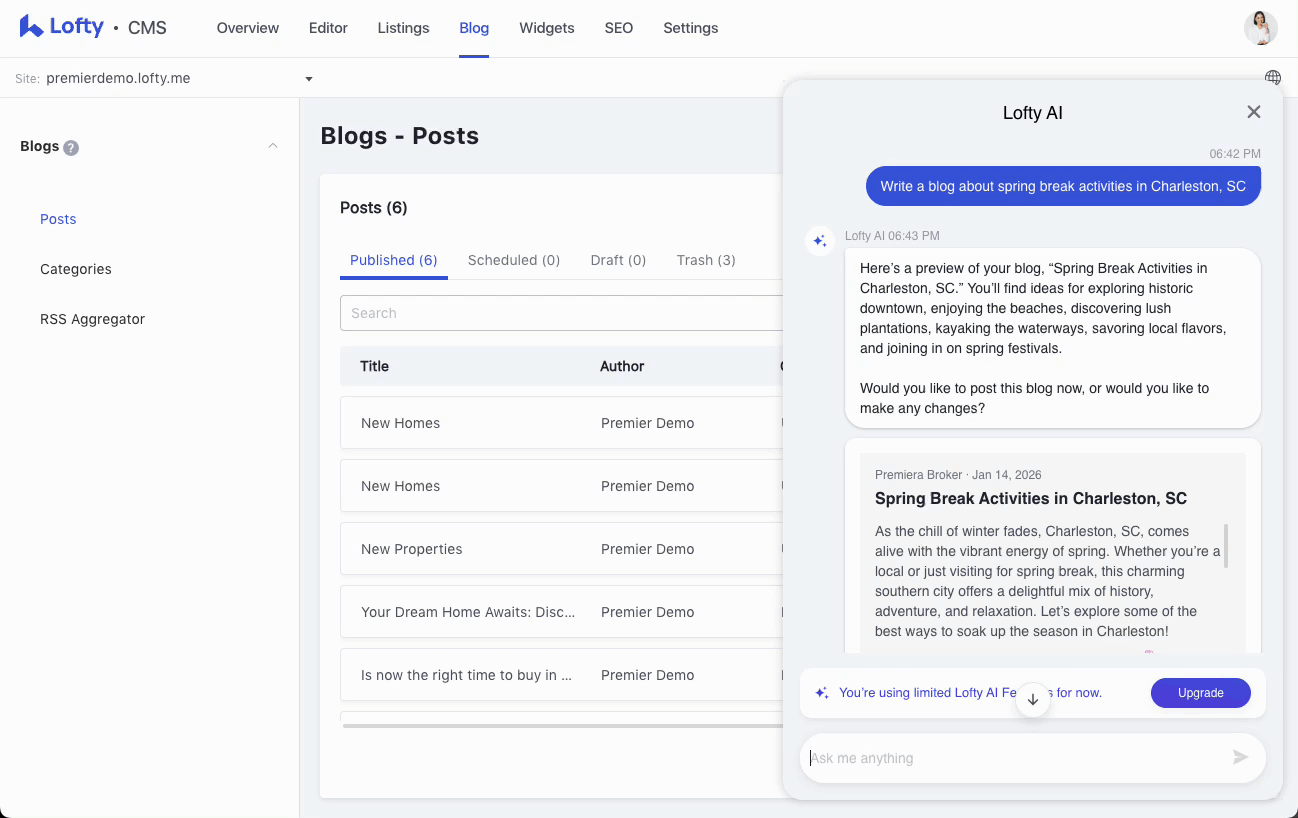Switch to the Scheduled (0) tab
1298x818 pixels.
point(513,260)
